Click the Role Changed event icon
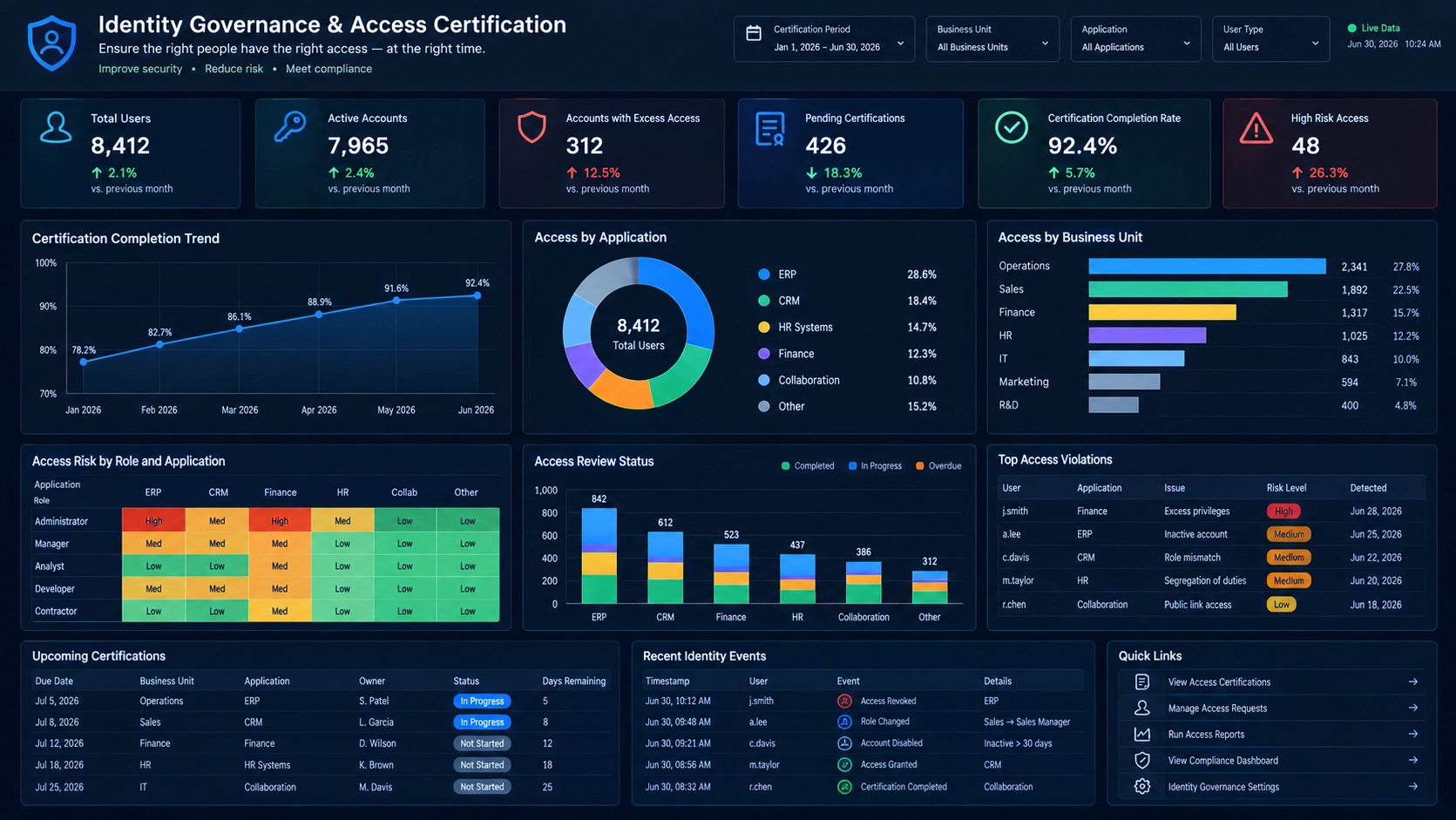 pos(844,722)
